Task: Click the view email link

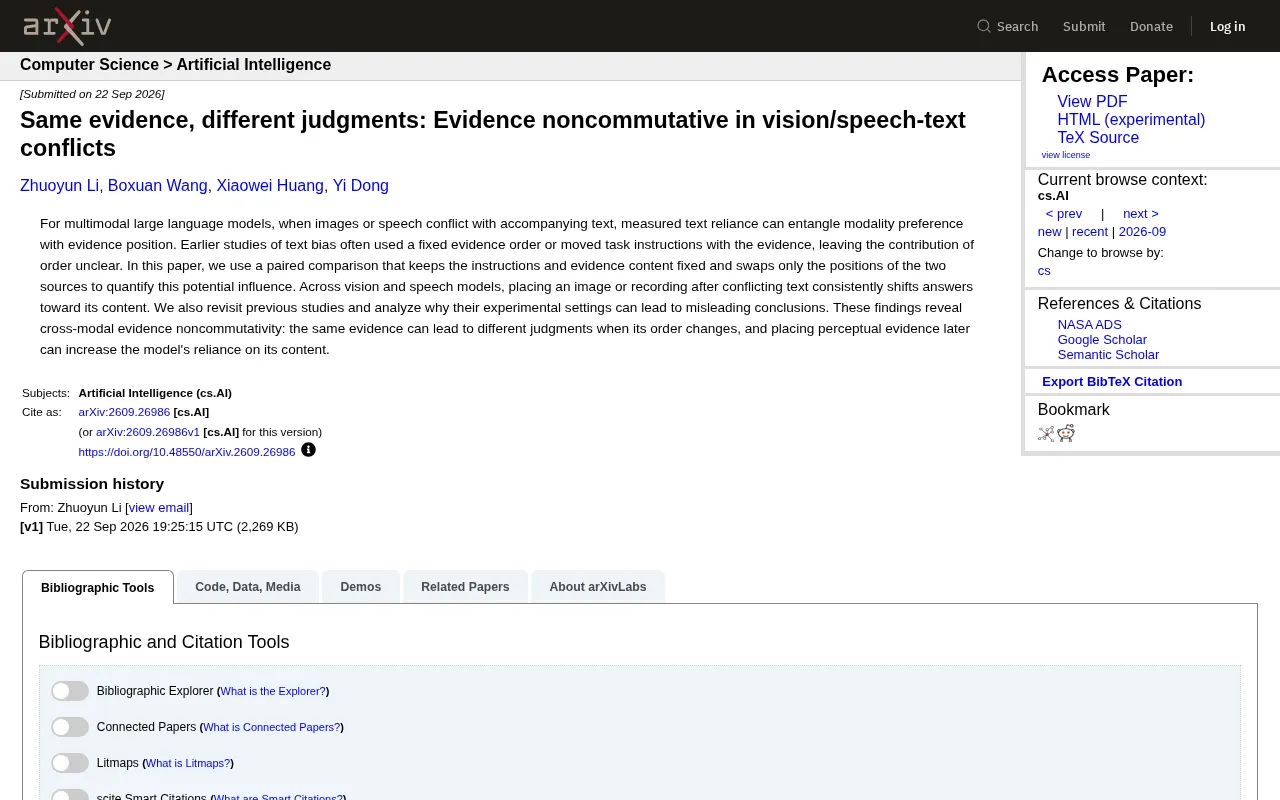Action: [x=159, y=508]
